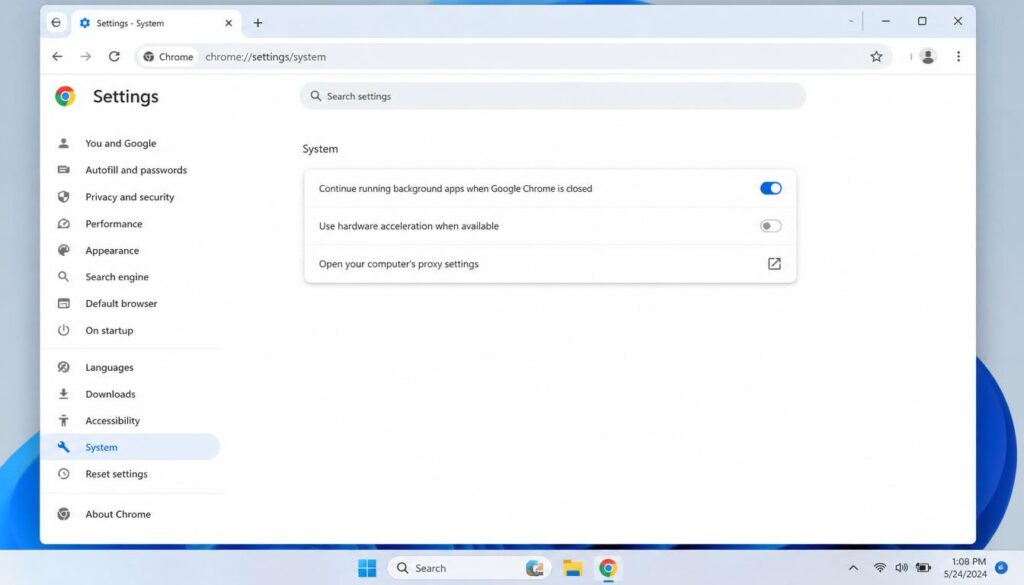Viewport: 1024px width, 585px height.
Task: Open a new tab with the plus button
Action: (x=258, y=23)
